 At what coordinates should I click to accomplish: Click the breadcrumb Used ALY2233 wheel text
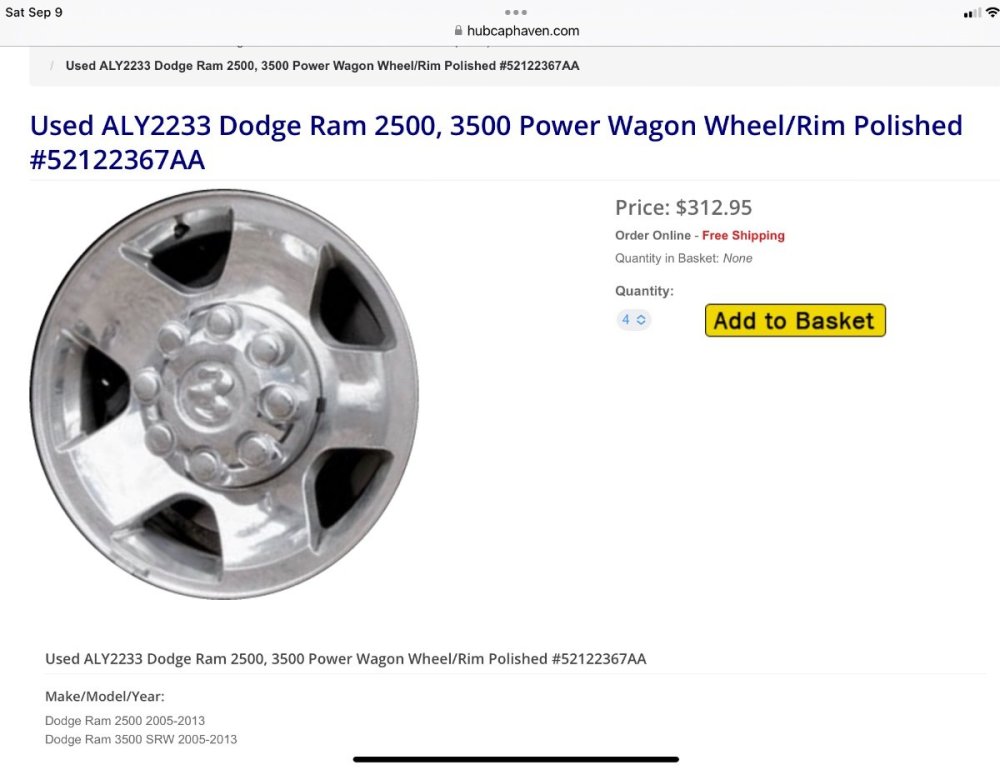322,66
